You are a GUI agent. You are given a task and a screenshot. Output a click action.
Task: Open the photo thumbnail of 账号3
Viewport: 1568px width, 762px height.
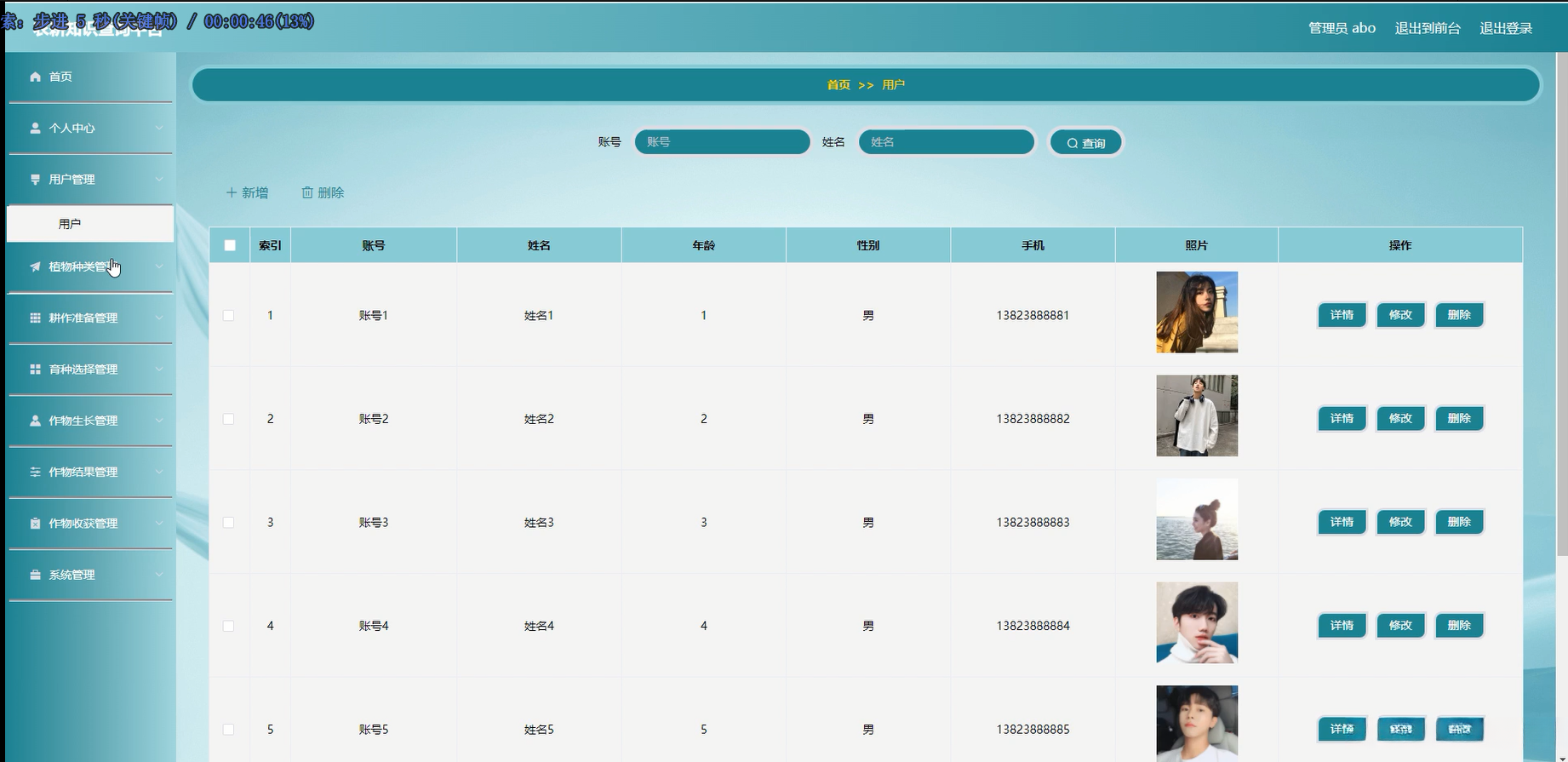[1197, 519]
